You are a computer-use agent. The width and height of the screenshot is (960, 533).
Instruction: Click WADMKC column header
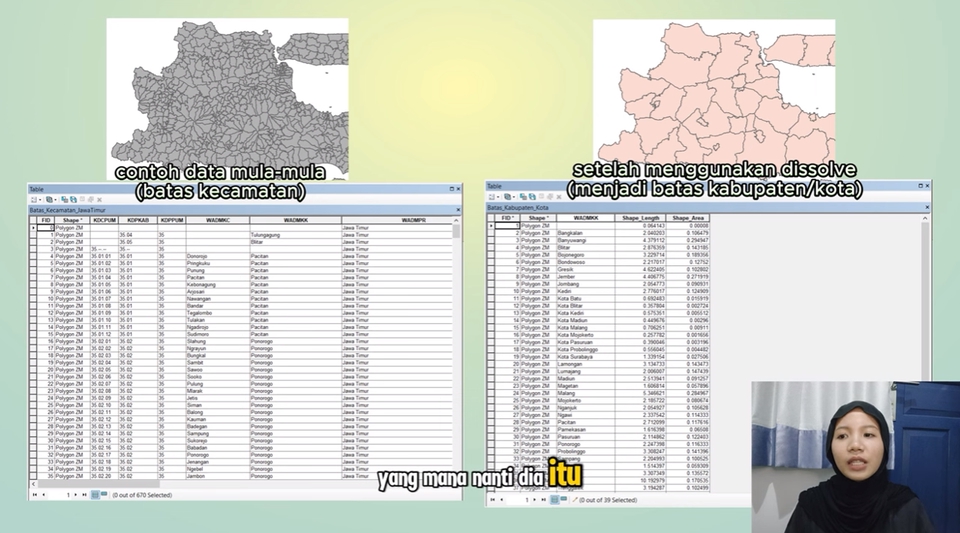click(x=218, y=220)
